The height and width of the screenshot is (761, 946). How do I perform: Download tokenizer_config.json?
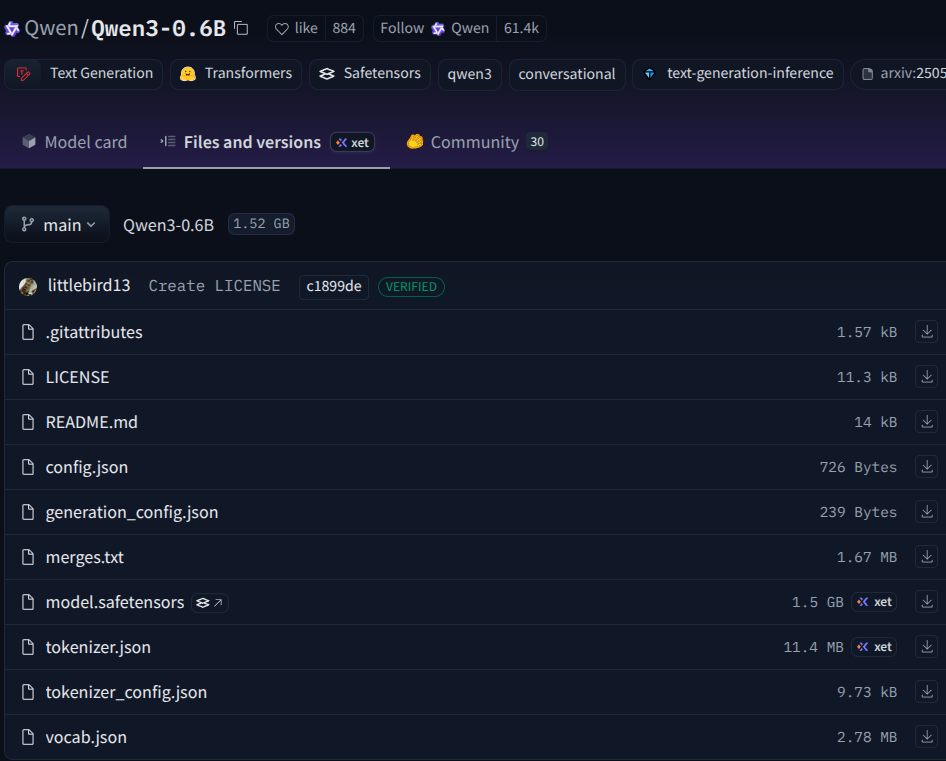coord(927,692)
